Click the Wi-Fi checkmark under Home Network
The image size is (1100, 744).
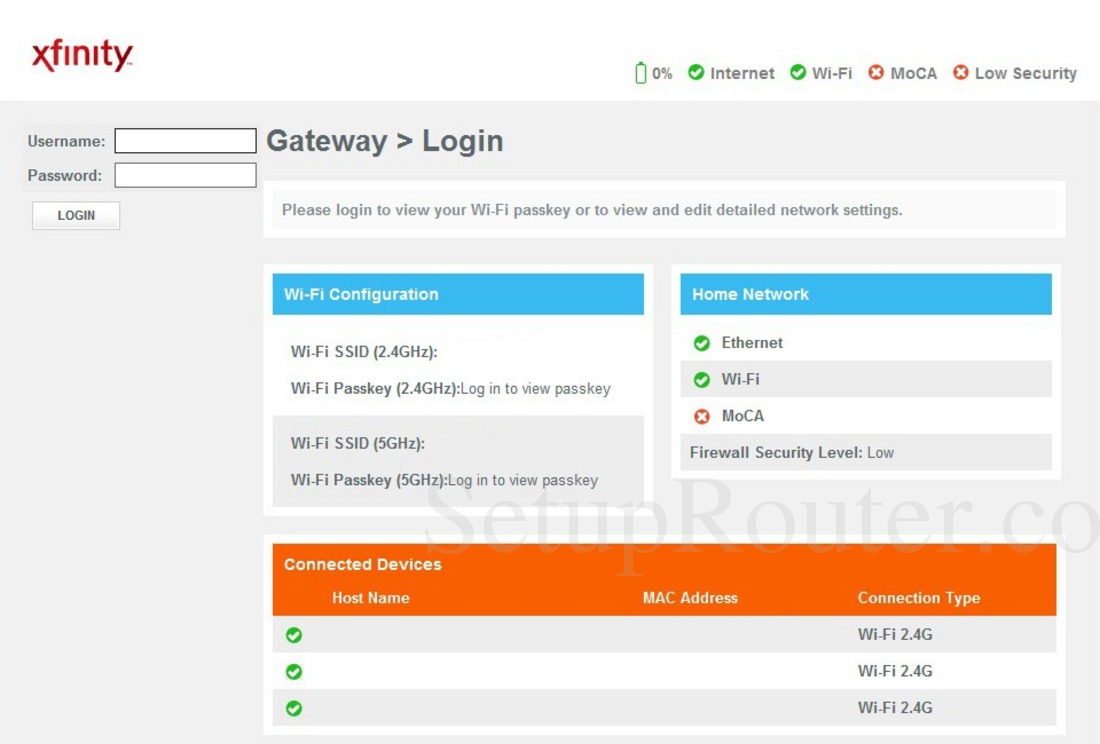pyautogui.click(x=702, y=379)
